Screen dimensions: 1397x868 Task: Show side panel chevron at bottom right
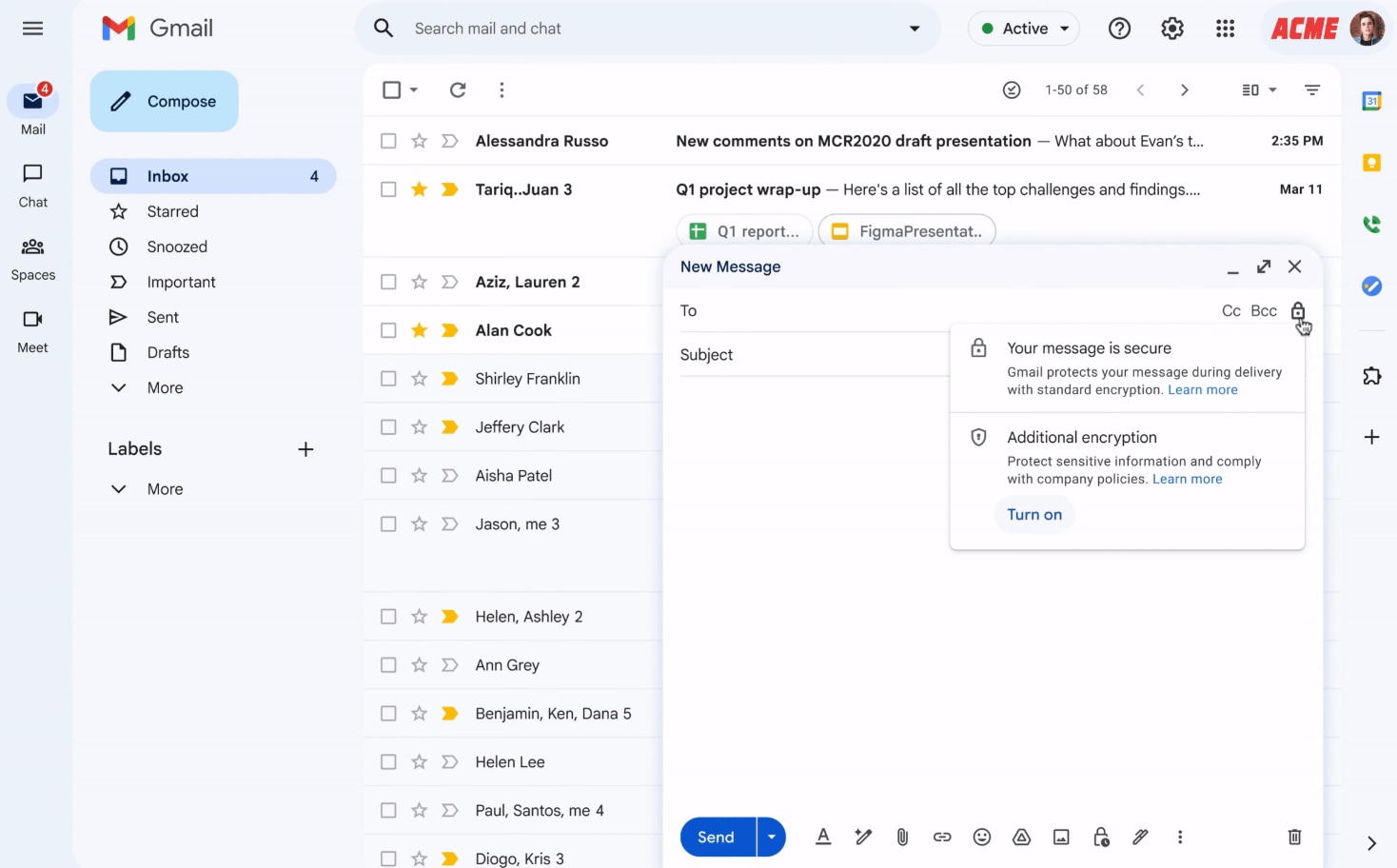coord(1371,843)
